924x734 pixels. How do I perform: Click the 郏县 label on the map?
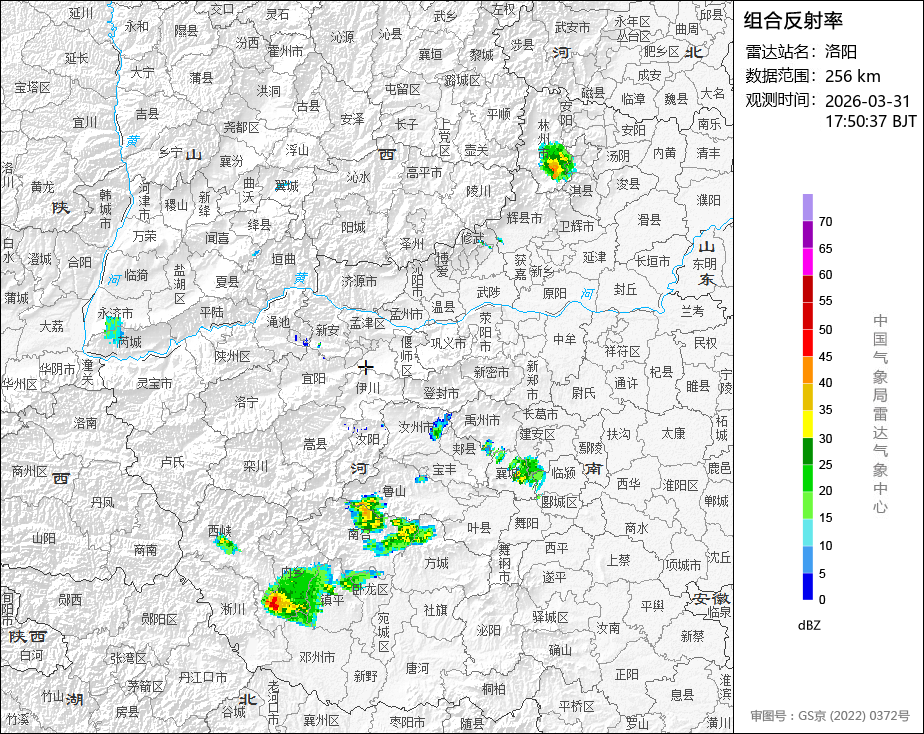(x=464, y=449)
